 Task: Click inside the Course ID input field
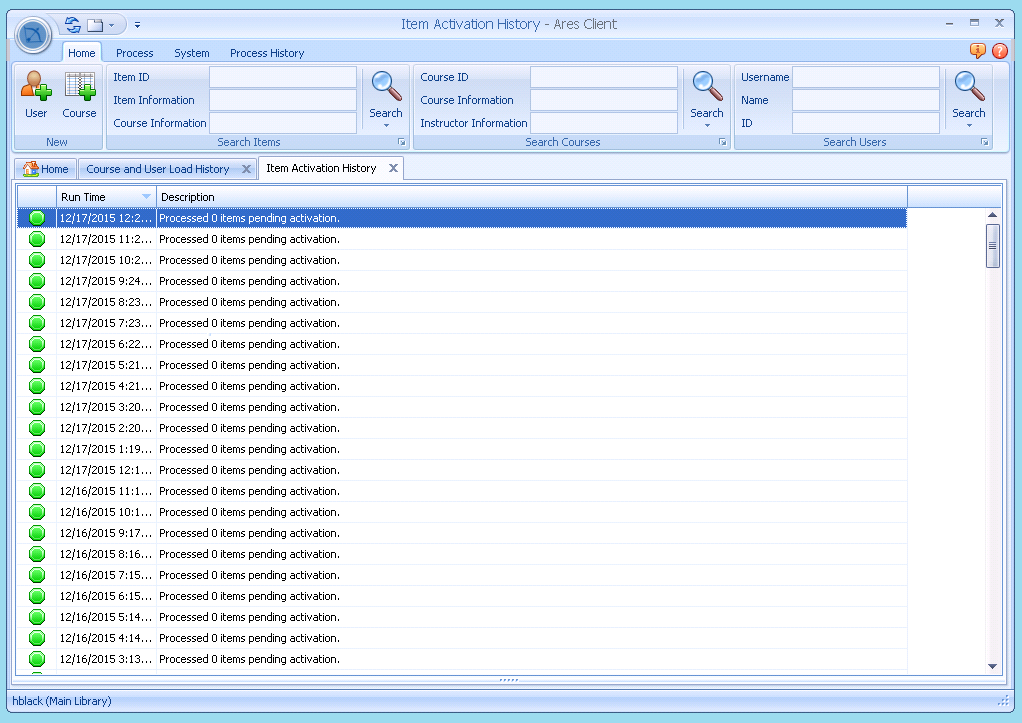tap(604, 76)
